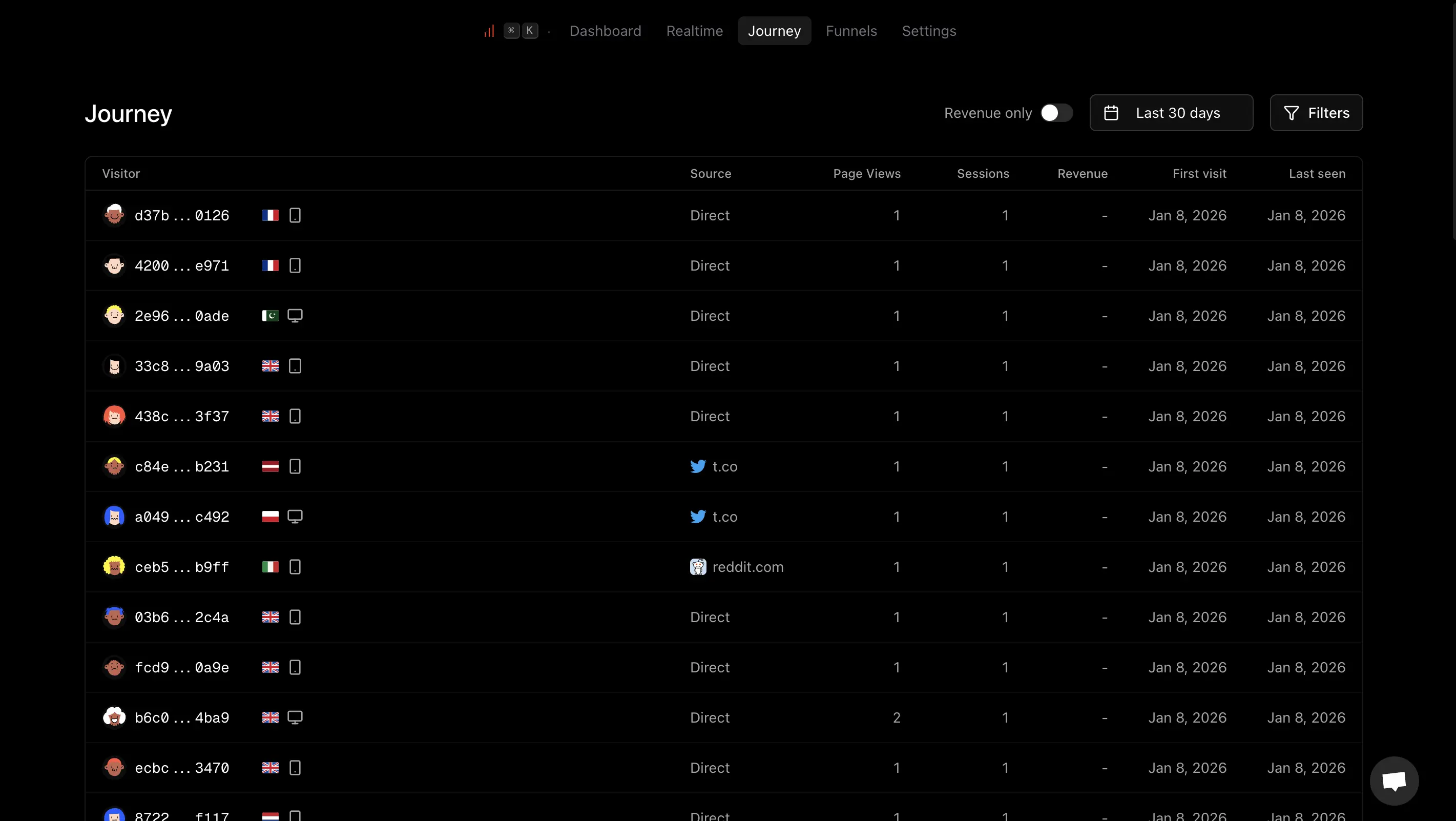Click the Reddit icon next to reddit.com
Image resolution: width=1456 pixels, height=821 pixels.
coord(697,567)
